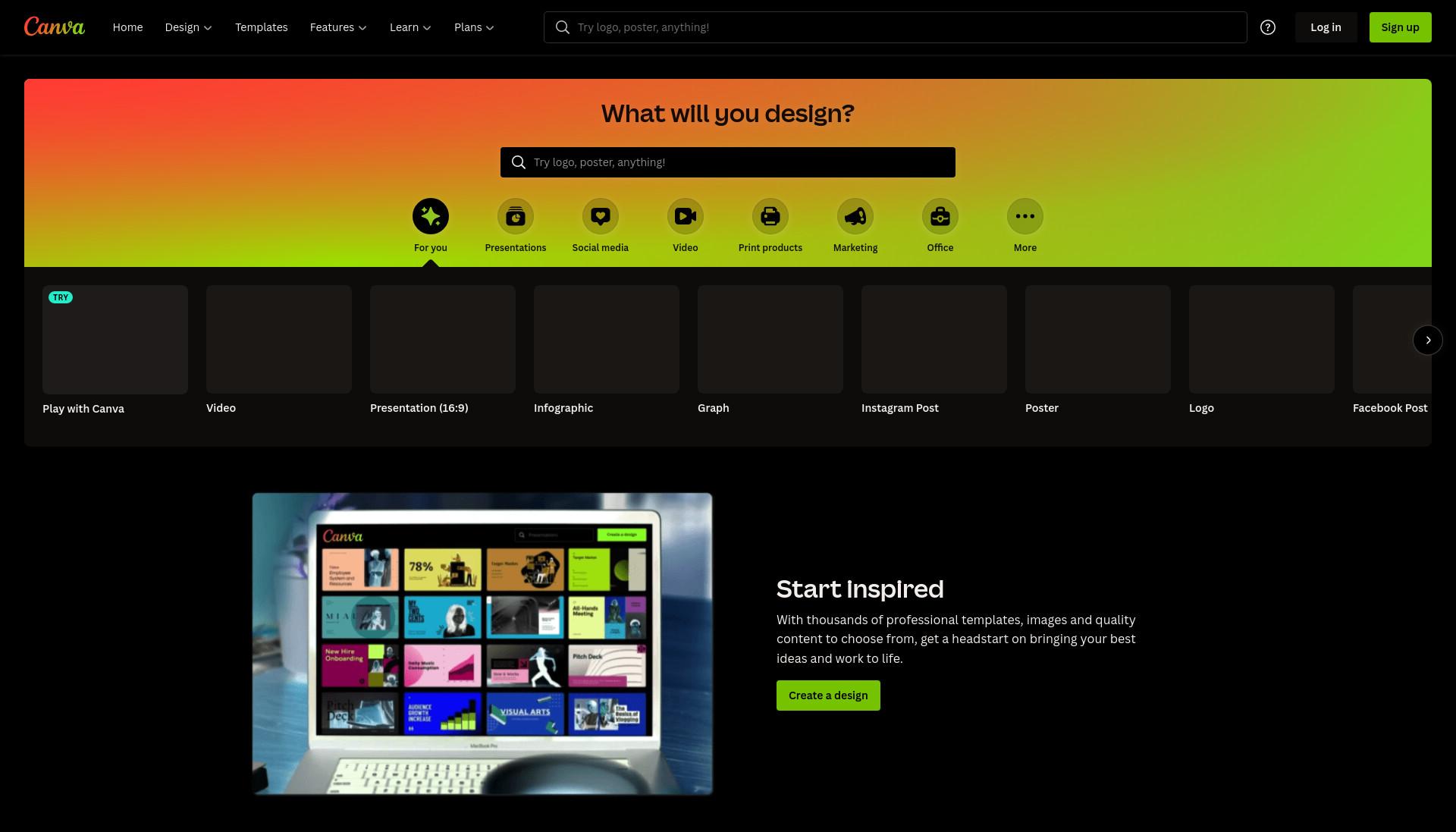Select the Video camera category icon
The width and height of the screenshot is (1456, 832).
686,216
